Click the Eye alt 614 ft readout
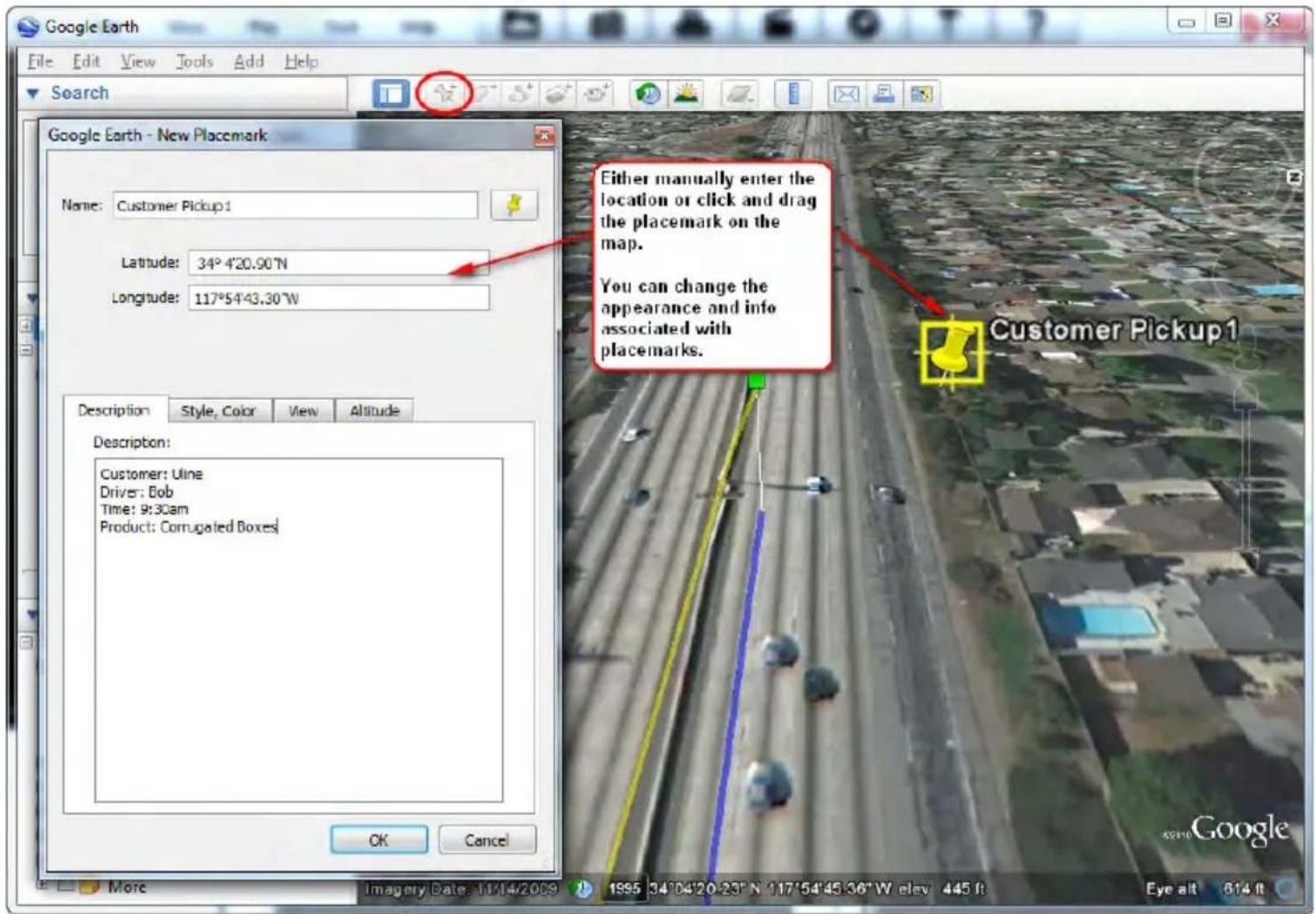Screen dimensions: 1316x914 pyautogui.click(x=1204, y=887)
